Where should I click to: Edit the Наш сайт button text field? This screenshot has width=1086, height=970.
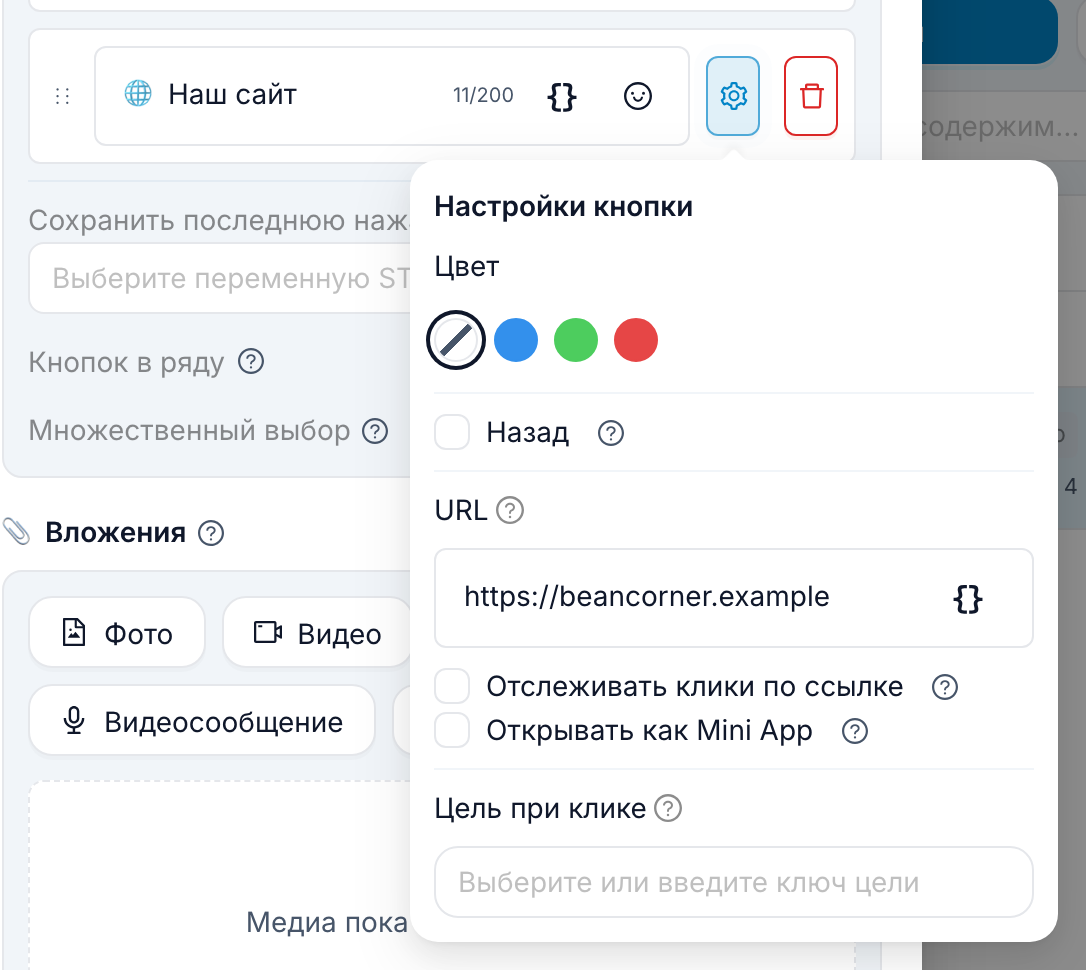click(391, 96)
